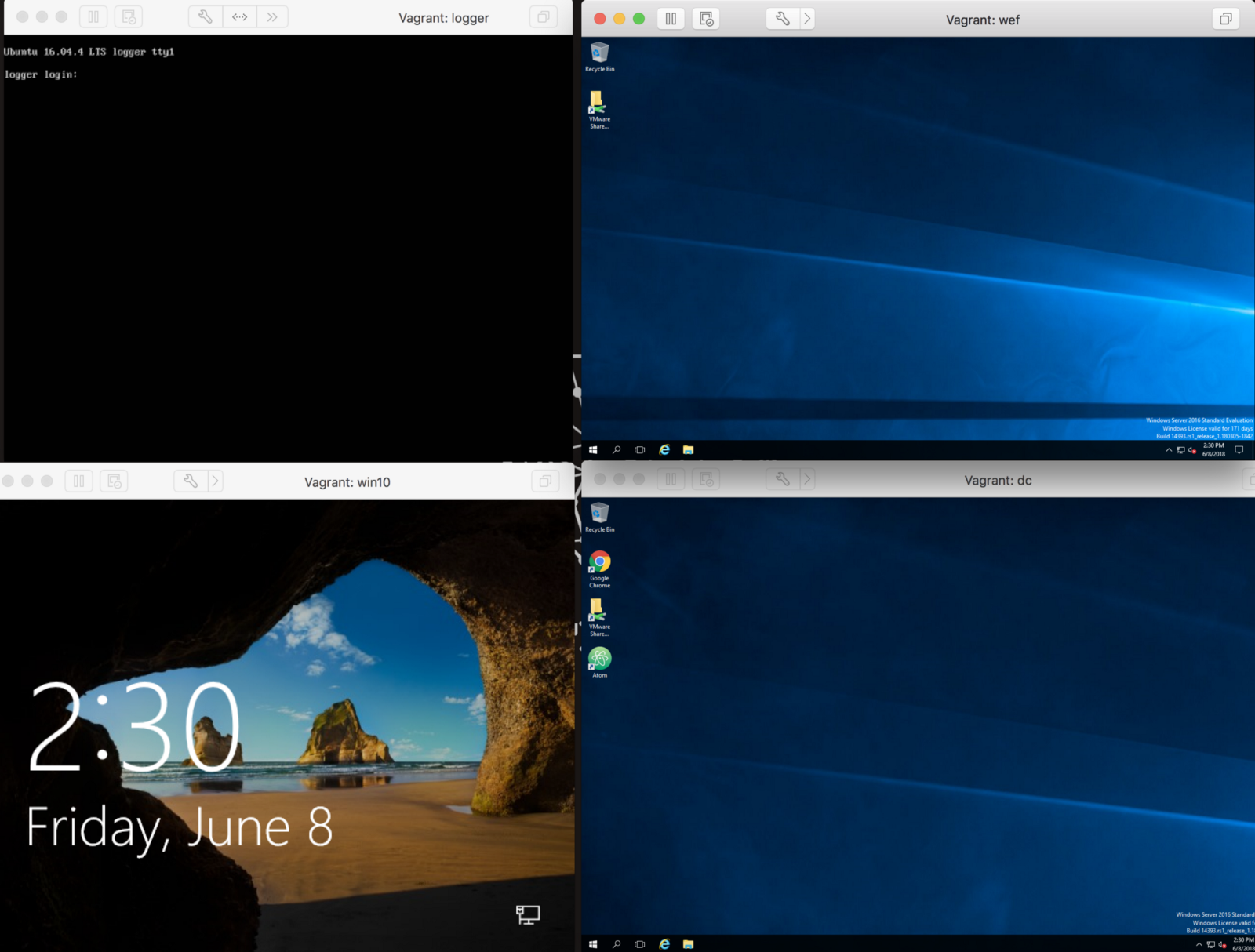Expand the toolbar chevron in dc window
Screen dimensions: 1255x952
[x=807, y=478]
